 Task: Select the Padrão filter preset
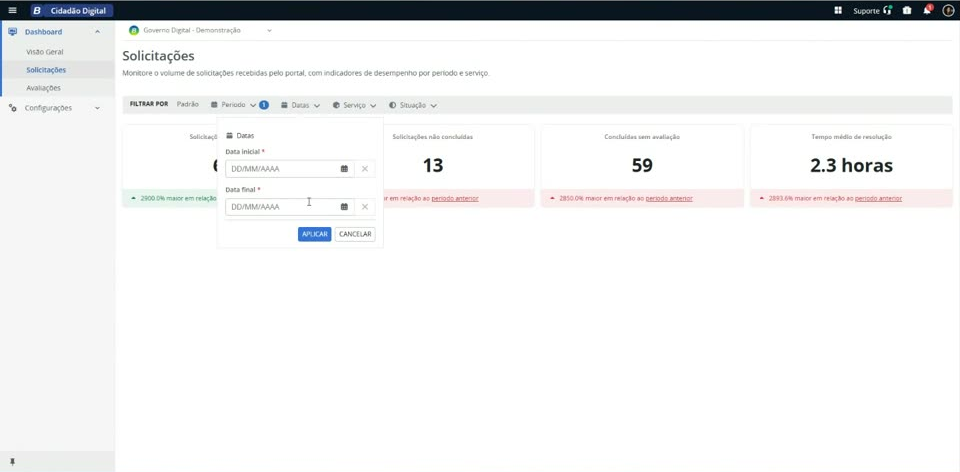point(187,105)
